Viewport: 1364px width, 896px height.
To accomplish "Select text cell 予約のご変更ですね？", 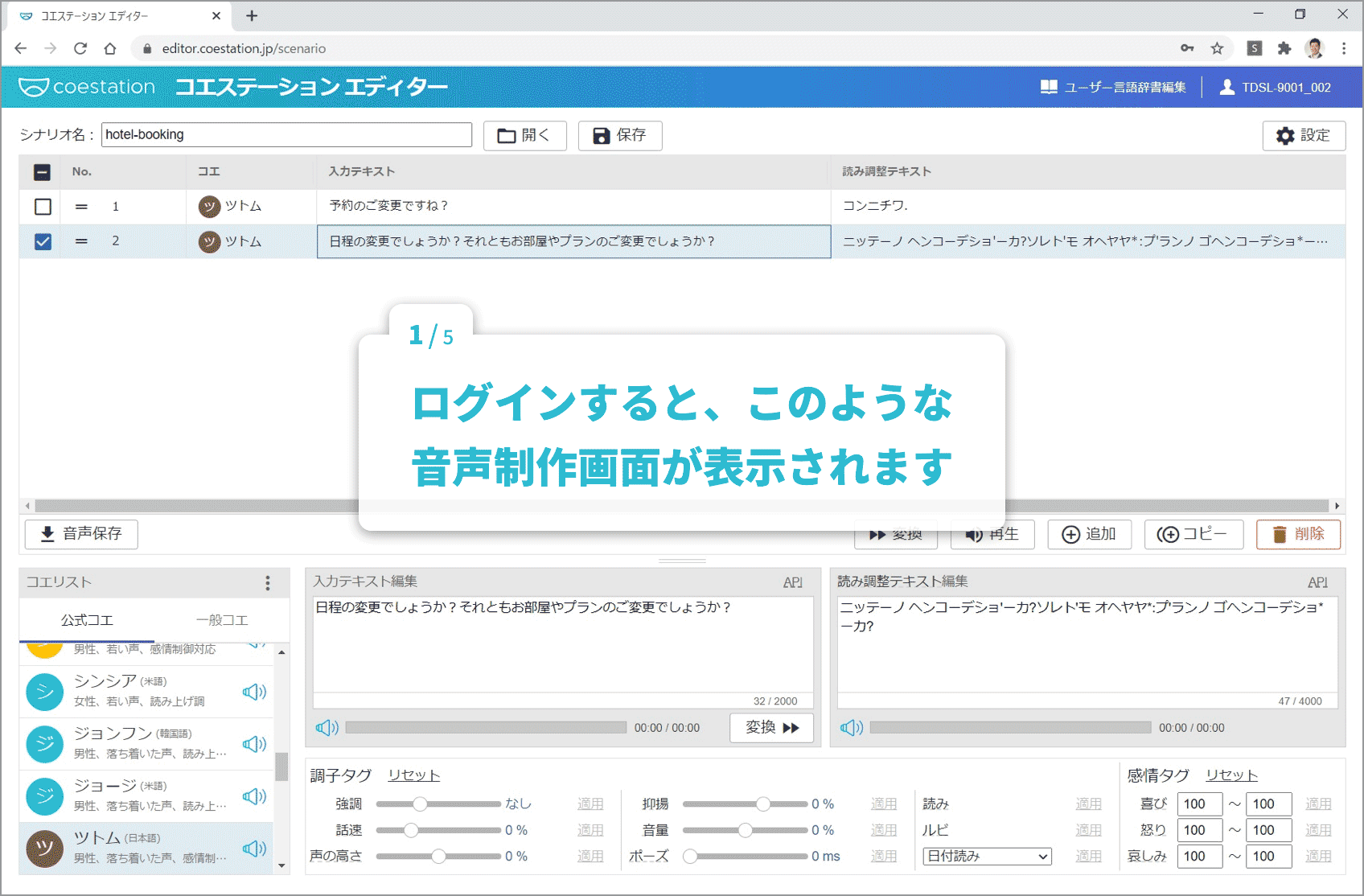I will [x=573, y=206].
